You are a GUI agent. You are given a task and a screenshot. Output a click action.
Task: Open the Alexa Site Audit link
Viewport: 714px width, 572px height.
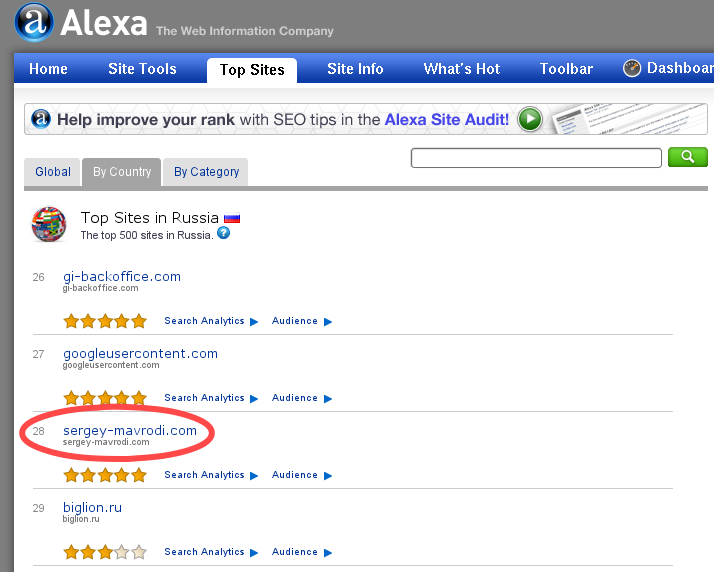447,119
